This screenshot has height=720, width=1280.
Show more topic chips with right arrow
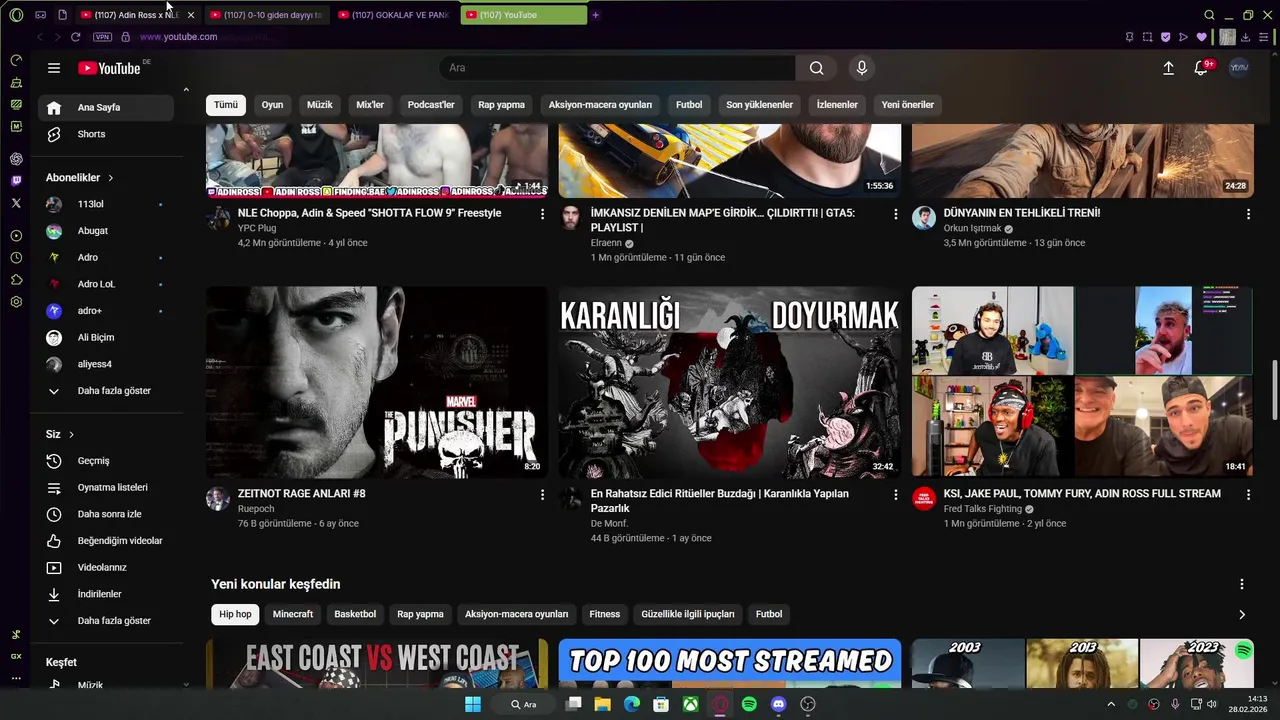click(1242, 615)
